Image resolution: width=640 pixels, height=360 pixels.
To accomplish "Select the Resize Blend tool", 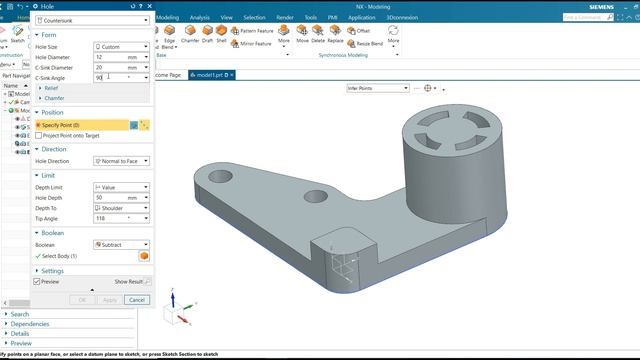I will [x=365, y=43].
